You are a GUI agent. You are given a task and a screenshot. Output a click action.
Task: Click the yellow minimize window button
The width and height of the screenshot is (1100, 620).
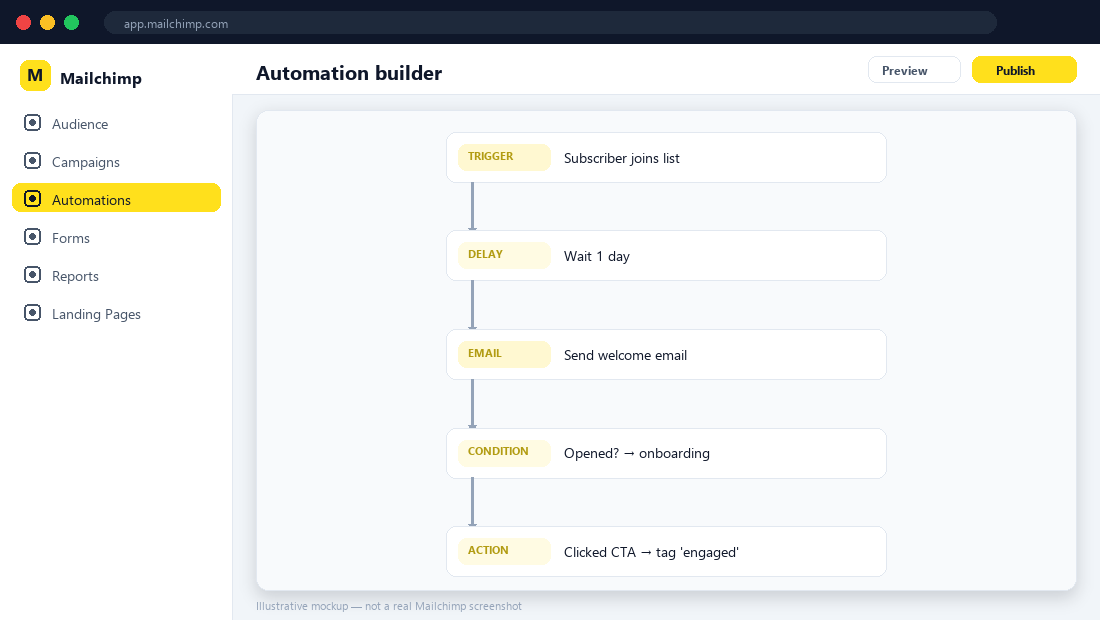click(47, 22)
